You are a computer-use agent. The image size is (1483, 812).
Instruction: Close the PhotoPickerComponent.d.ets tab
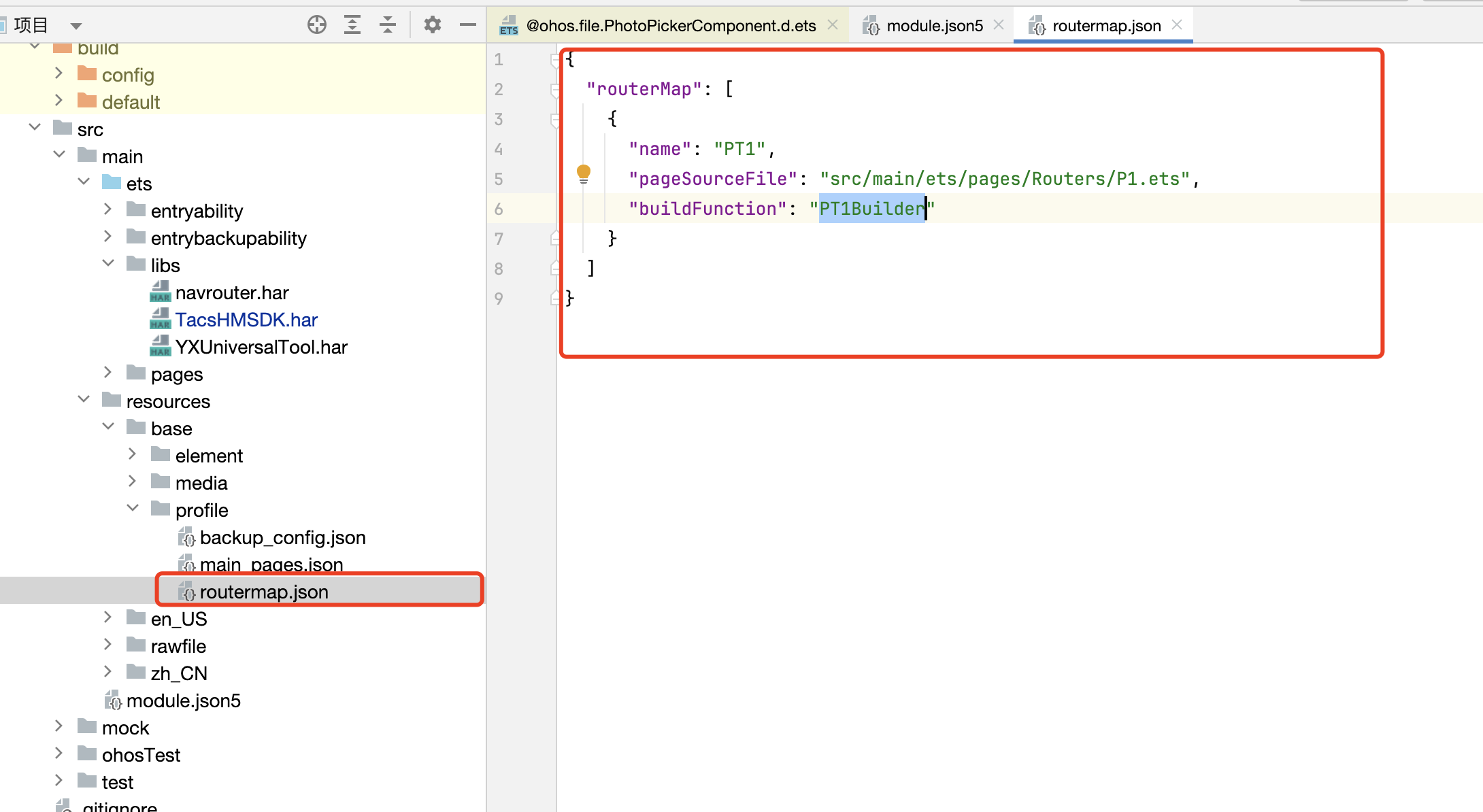pos(833,25)
